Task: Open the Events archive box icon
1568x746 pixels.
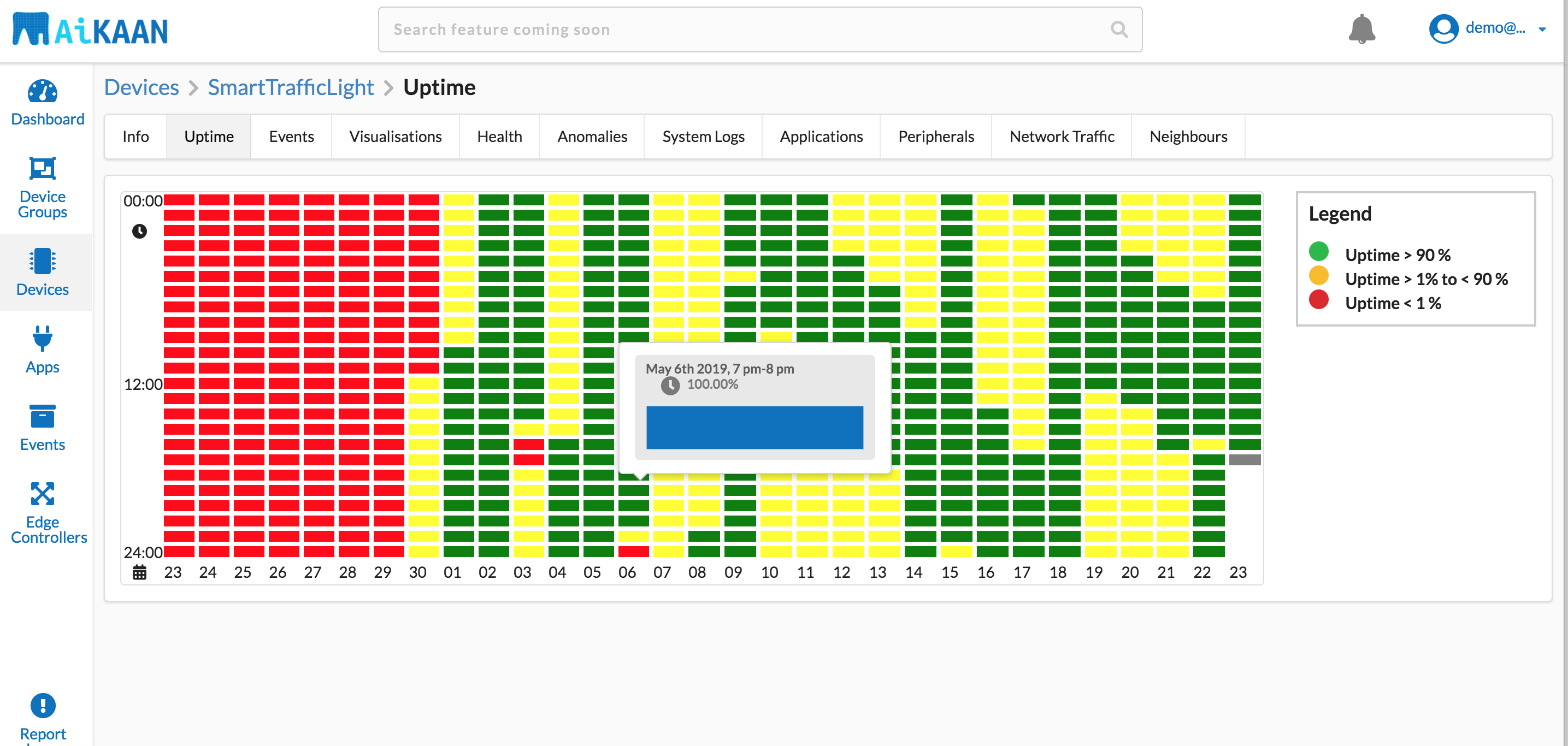Action: coord(43,416)
